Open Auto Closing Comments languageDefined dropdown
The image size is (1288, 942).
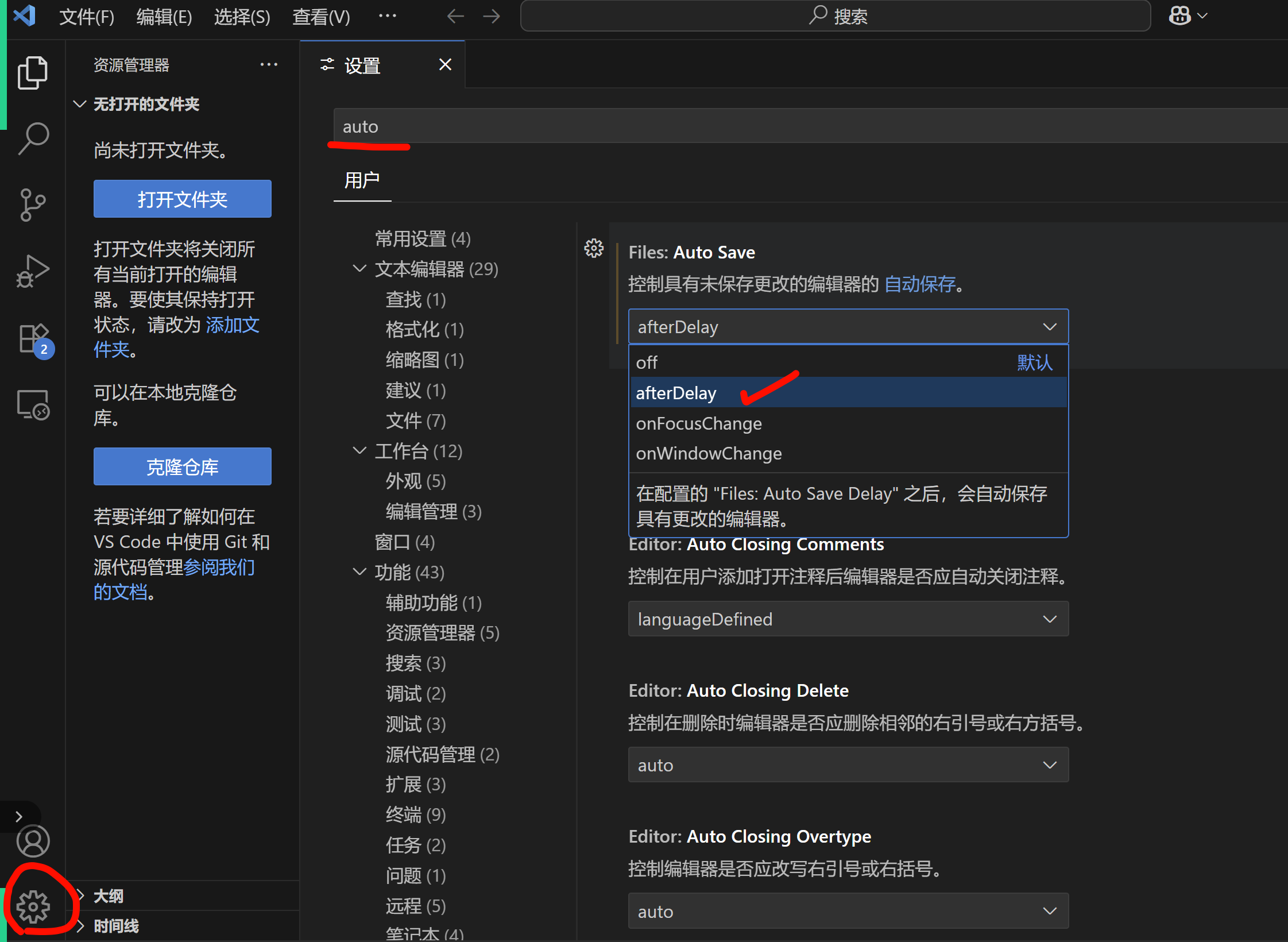point(848,619)
